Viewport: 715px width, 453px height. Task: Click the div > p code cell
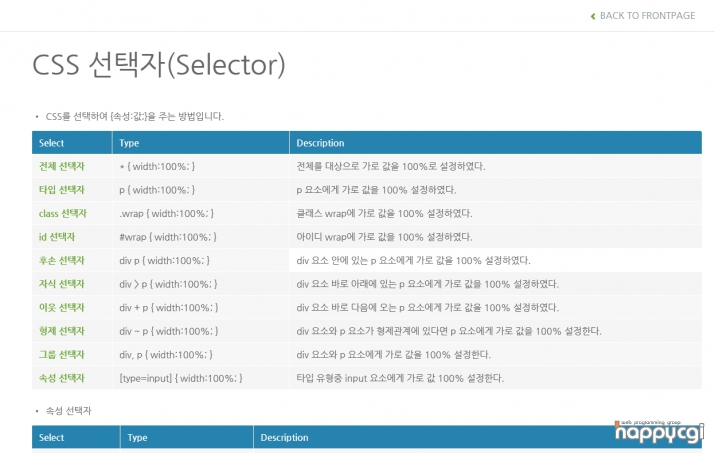pyautogui.click(x=168, y=284)
